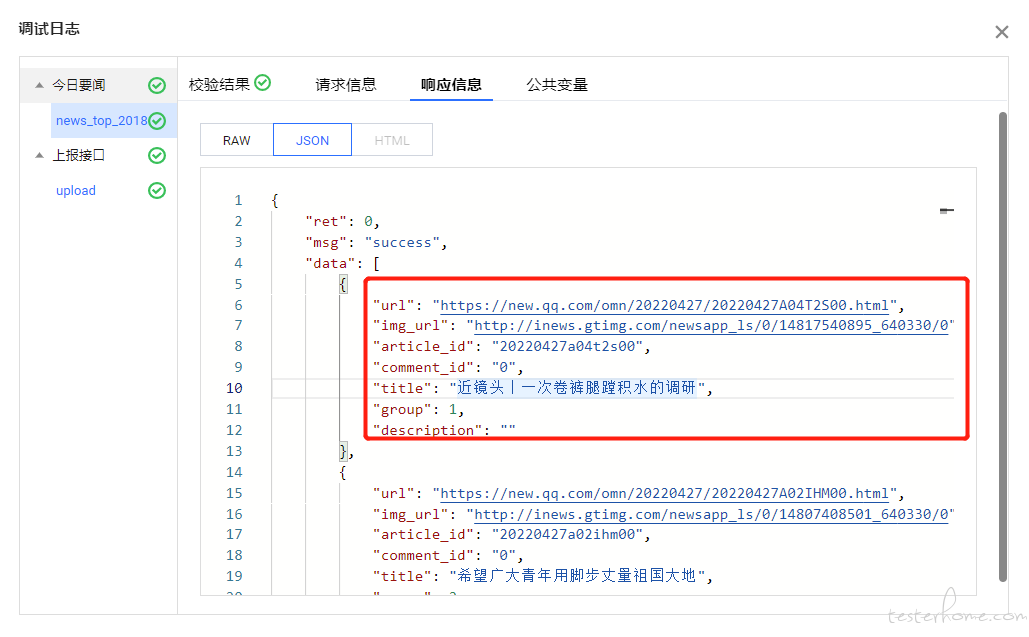Open the 20220427A04T2S00.html url link

coord(664,306)
